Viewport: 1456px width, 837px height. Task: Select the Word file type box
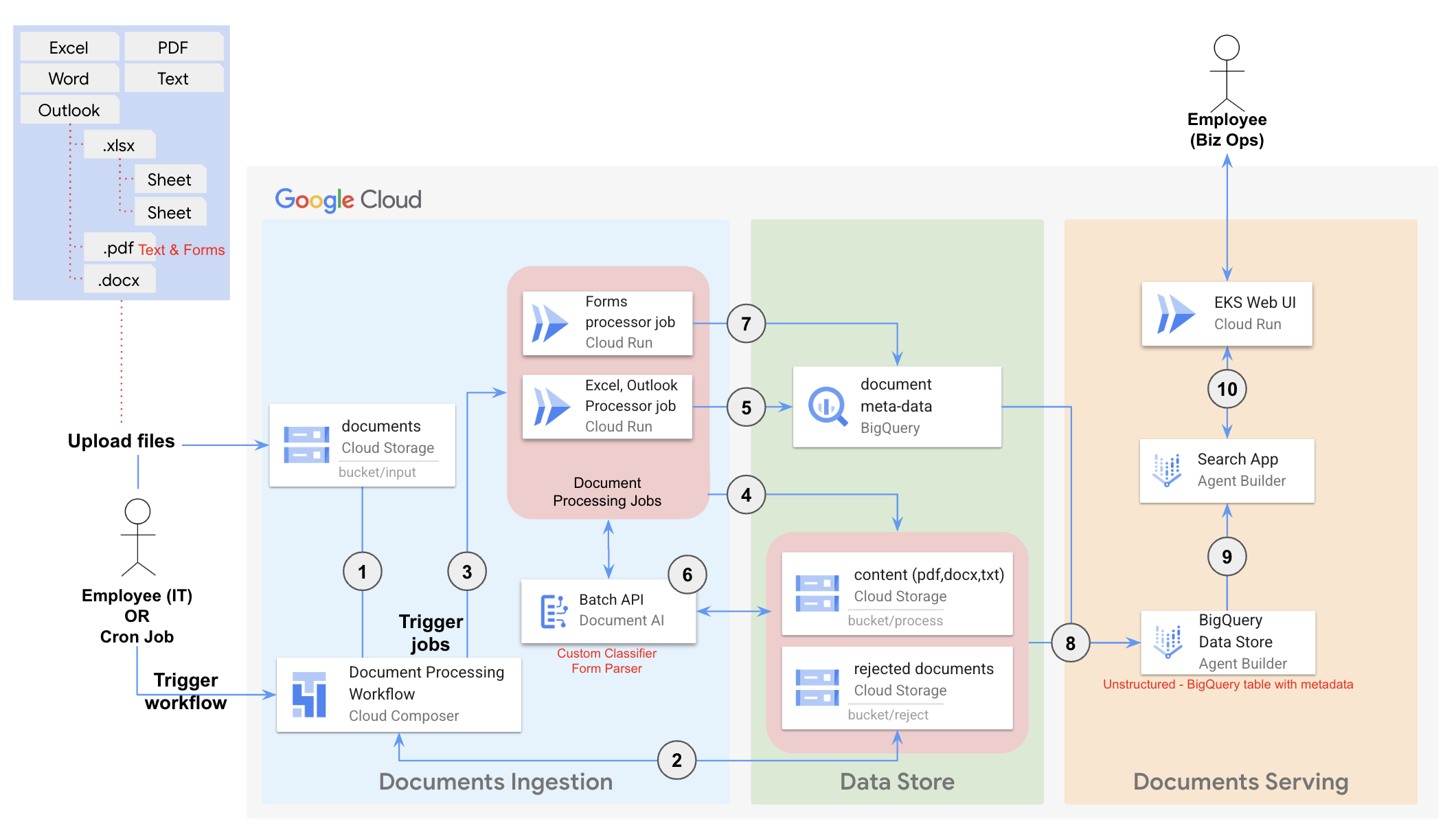[69, 78]
